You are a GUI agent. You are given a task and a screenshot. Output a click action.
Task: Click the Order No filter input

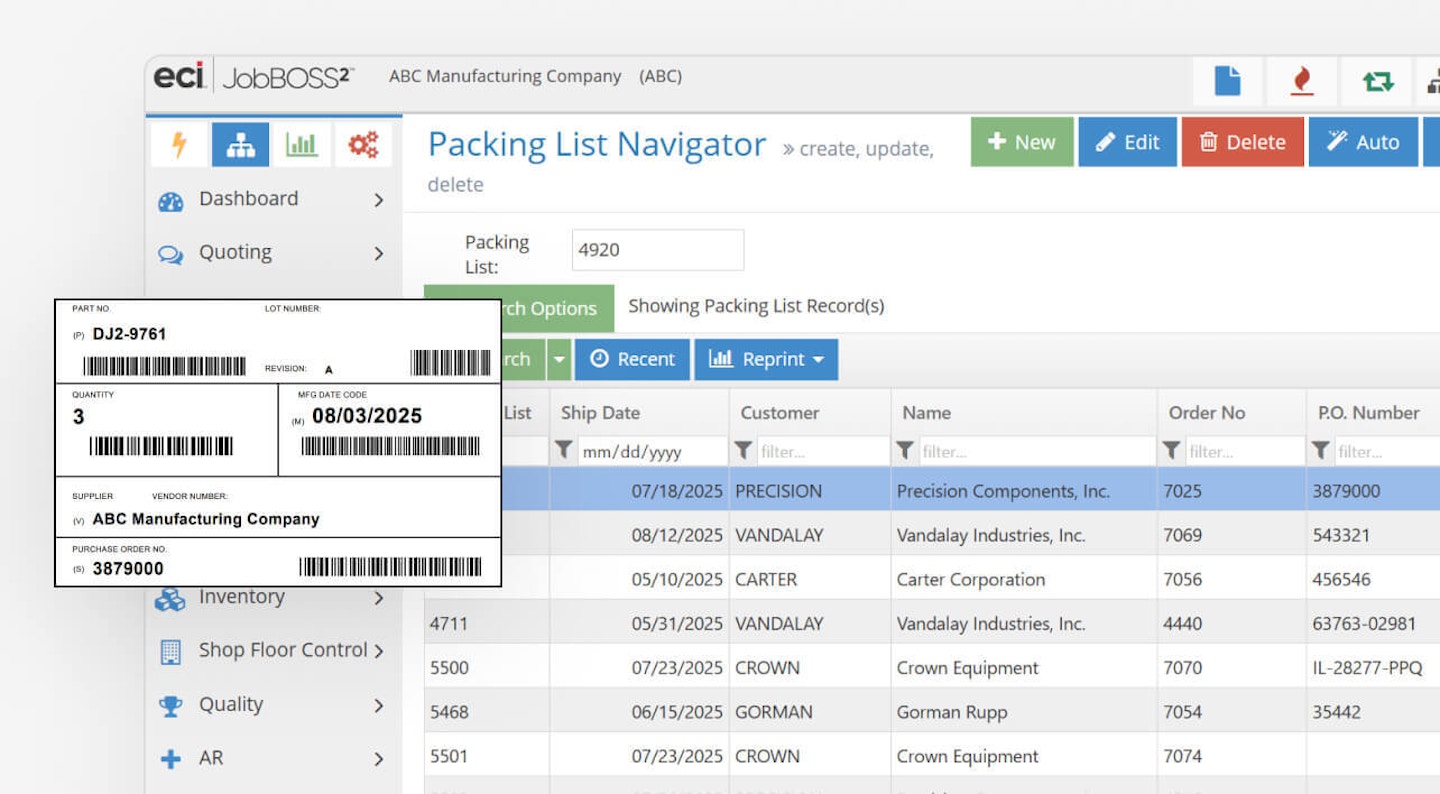coord(1243,451)
